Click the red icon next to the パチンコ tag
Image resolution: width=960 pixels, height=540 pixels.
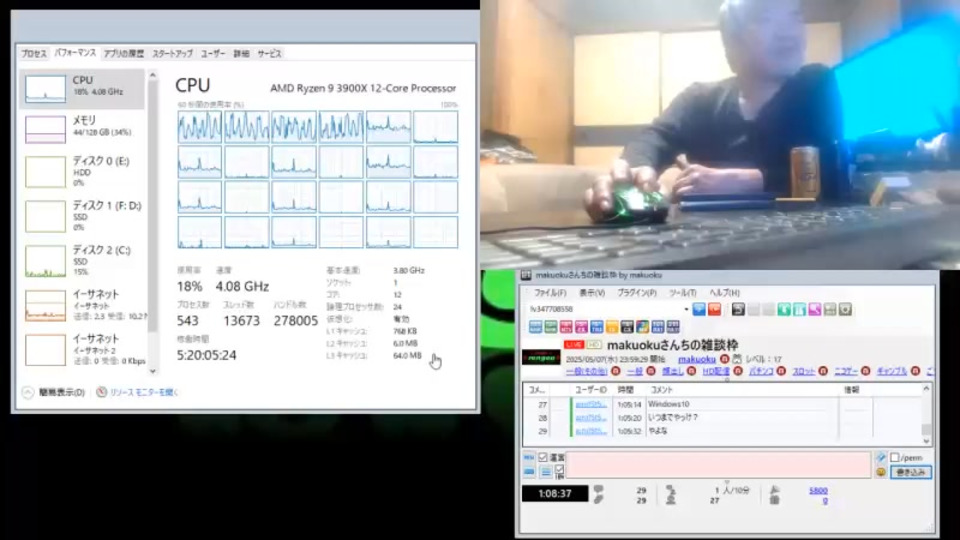781,371
